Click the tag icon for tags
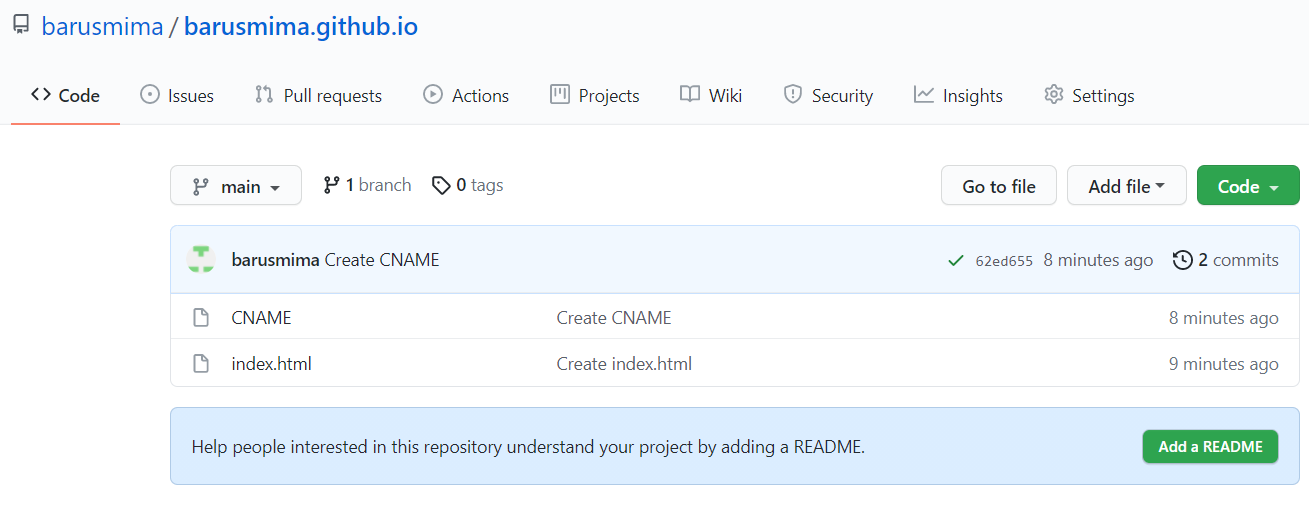 [x=441, y=185]
